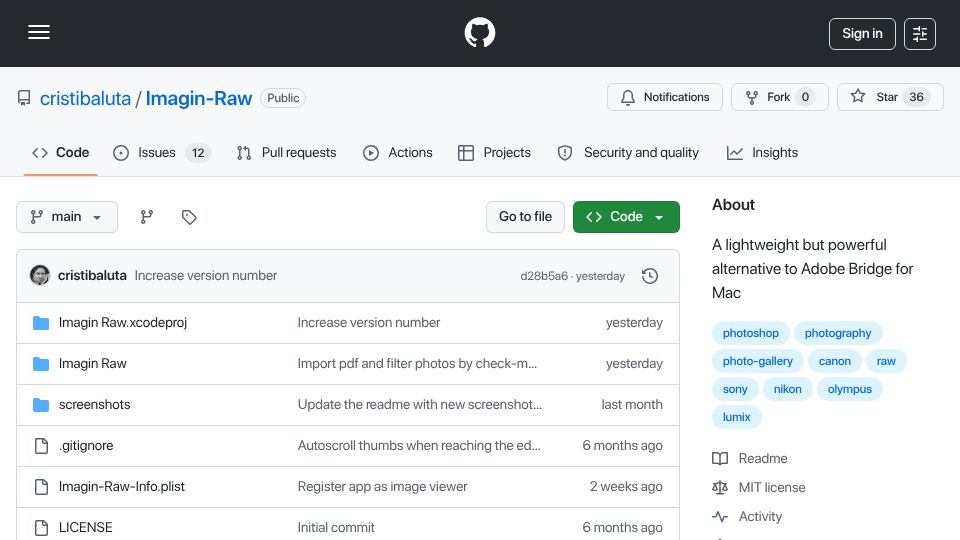Viewport: 960px width, 540px height.
Task: Click the Imagin Raw folder's icon
Action: pyautogui.click(x=41, y=364)
